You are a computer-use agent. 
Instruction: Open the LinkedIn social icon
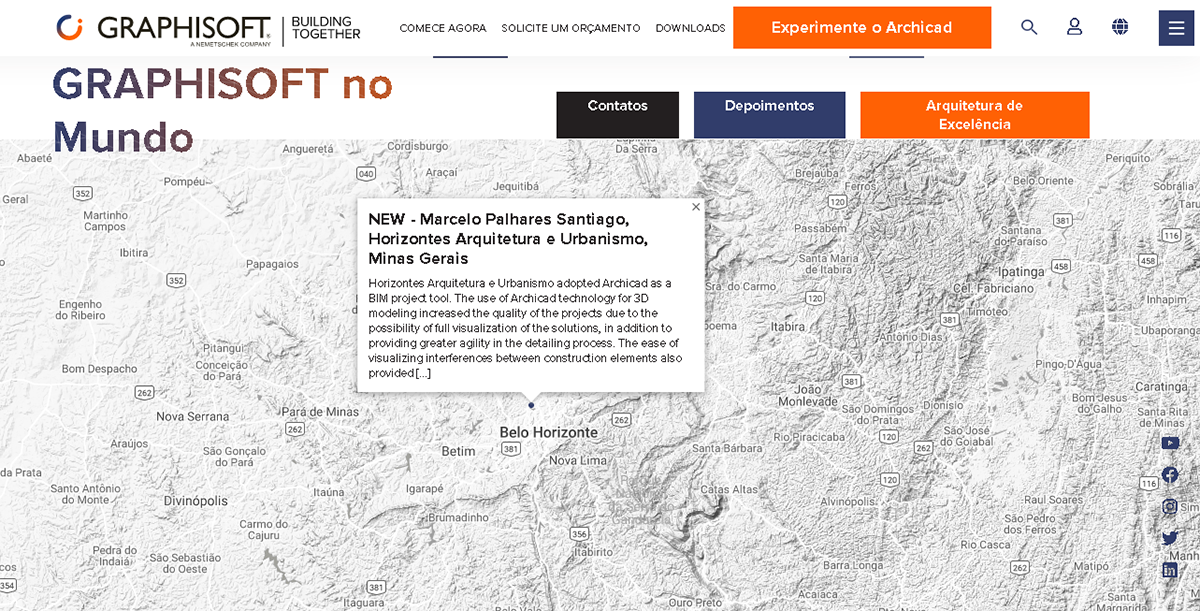[1170, 570]
